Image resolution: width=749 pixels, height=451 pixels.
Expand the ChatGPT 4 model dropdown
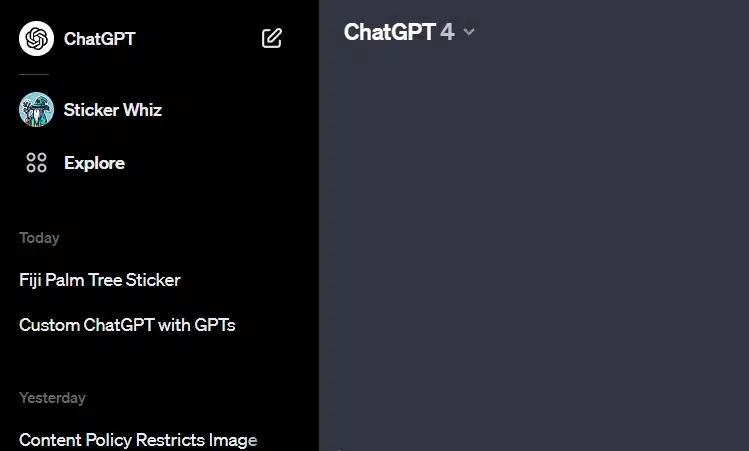click(x=409, y=32)
